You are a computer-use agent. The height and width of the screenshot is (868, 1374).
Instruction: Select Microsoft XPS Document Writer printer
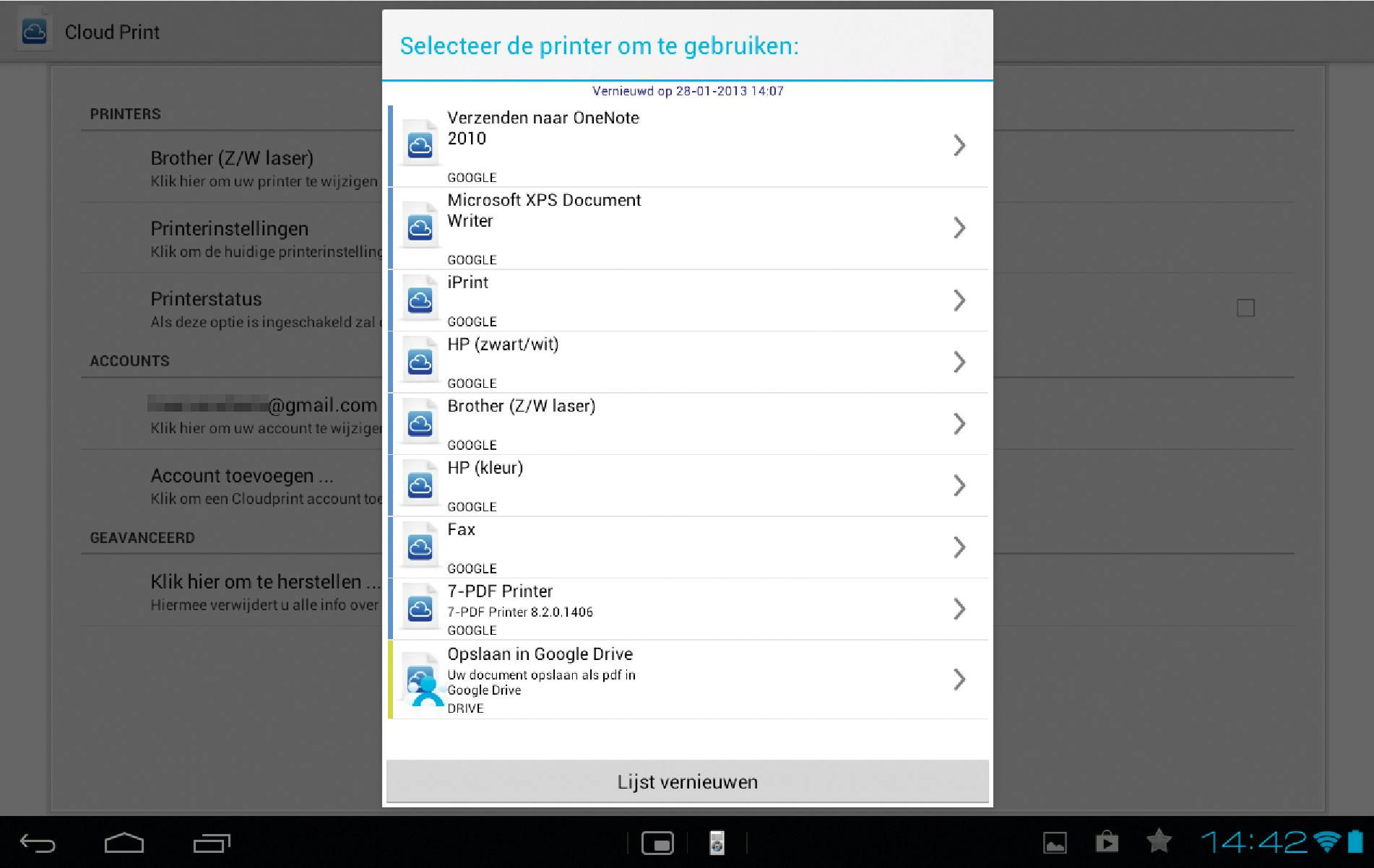click(688, 228)
